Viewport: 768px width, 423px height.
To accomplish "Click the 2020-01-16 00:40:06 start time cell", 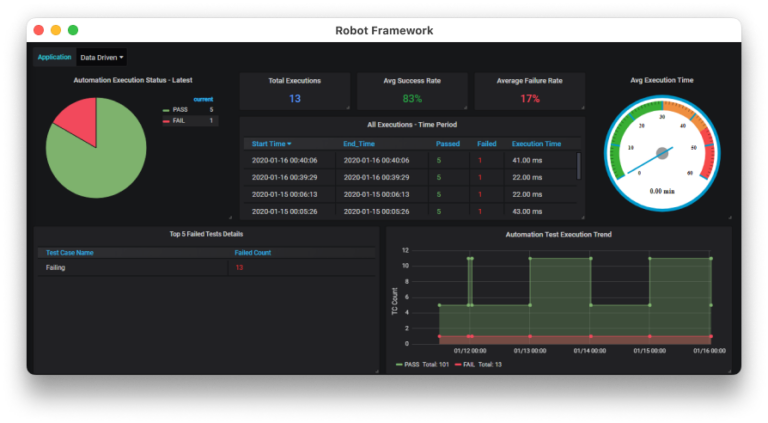I will coord(285,160).
